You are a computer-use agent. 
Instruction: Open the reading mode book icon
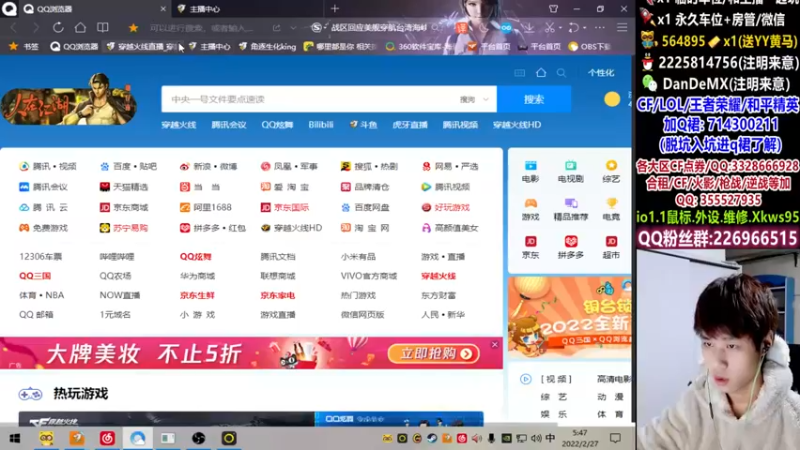pos(103,28)
